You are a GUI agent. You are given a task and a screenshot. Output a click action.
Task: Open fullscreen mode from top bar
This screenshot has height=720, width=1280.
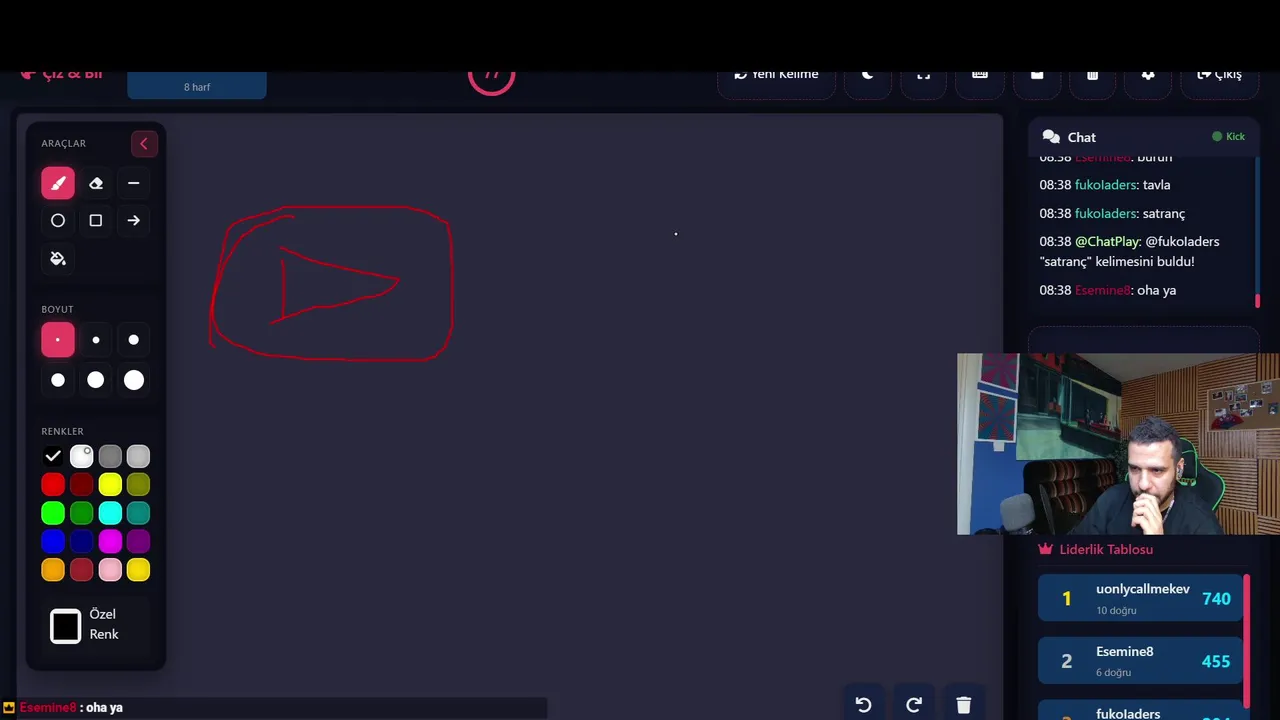924,75
